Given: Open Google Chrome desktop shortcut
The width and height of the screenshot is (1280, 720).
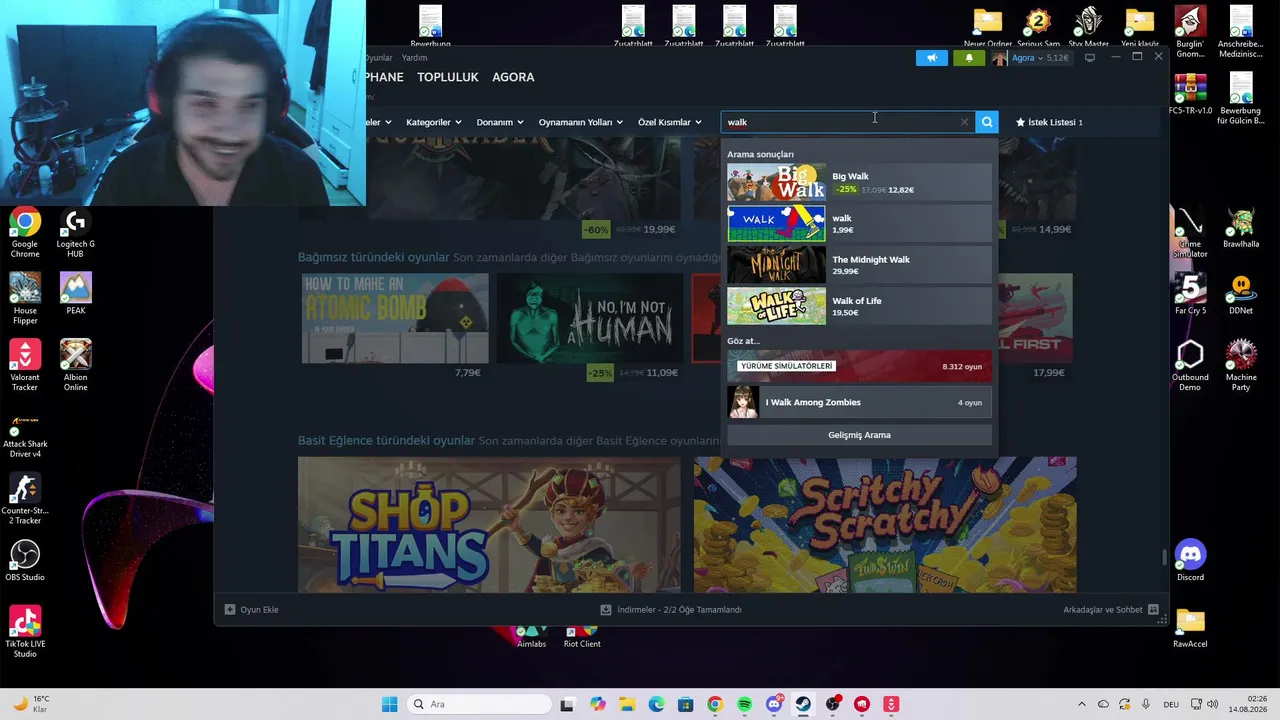Looking at the screenshot, I should (25, 234).
